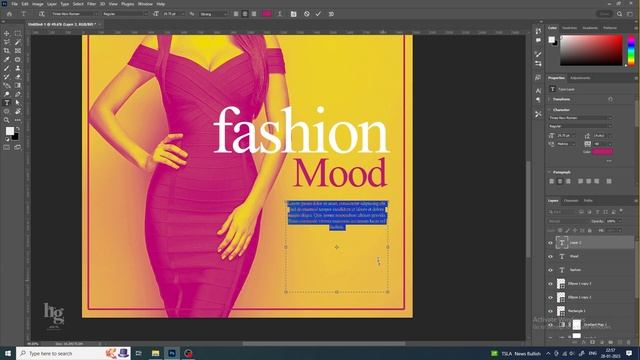
Task: Hide the Gradient Map 1 layer
Action: coord(550,325)
